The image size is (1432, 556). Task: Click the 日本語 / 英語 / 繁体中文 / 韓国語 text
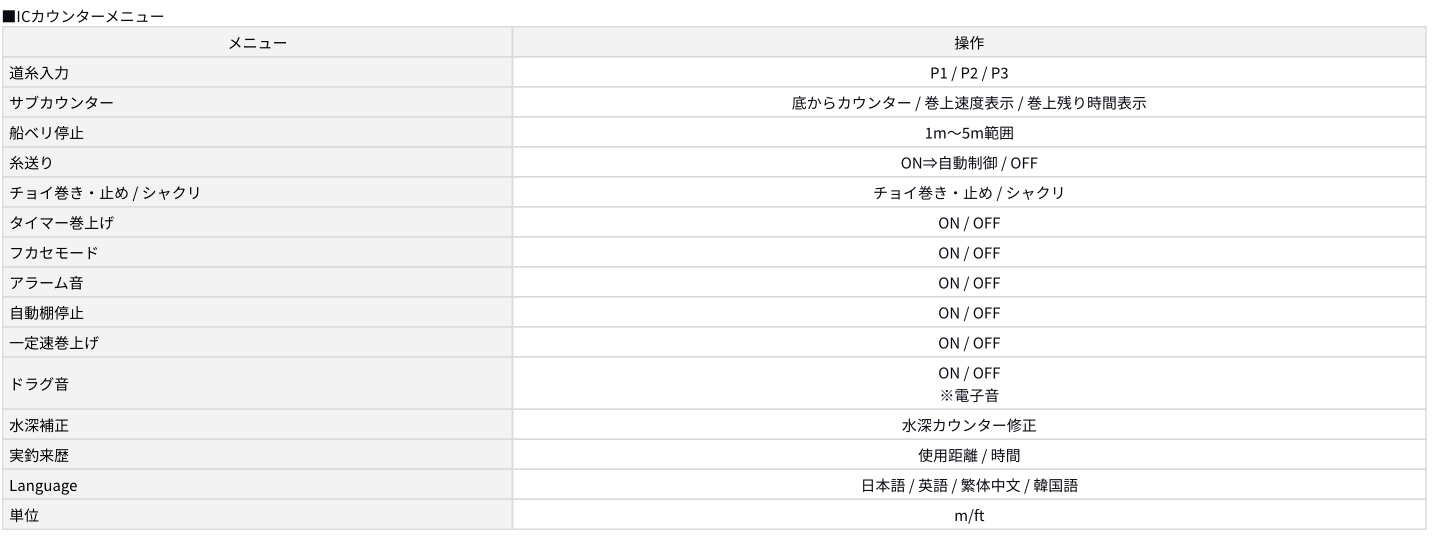[x=968, y=485]
